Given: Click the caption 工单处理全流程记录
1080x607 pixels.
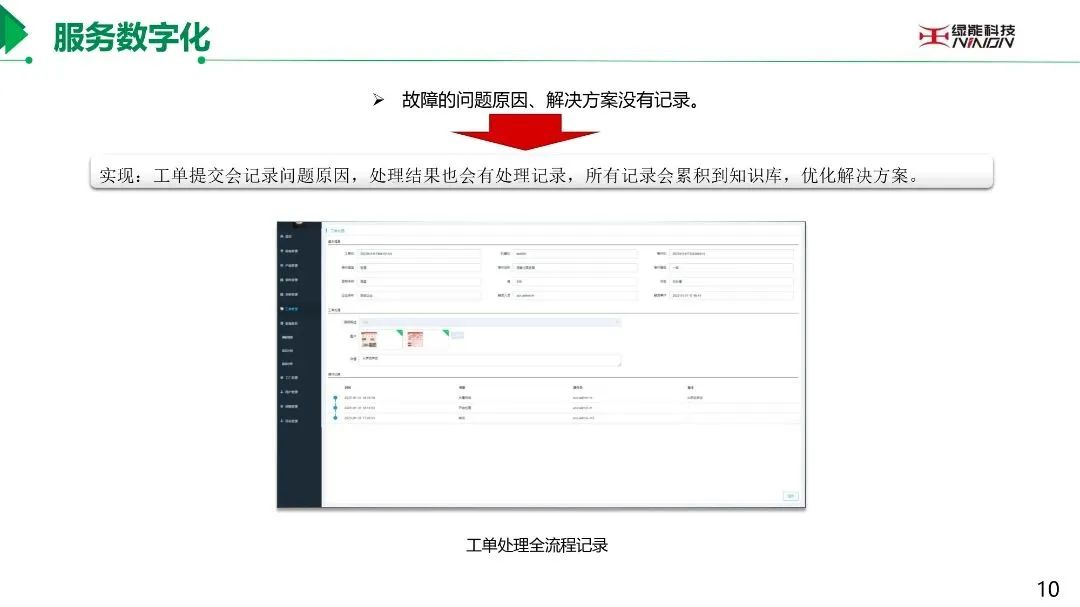Looking at the screenshot, I should click(537, 545).
